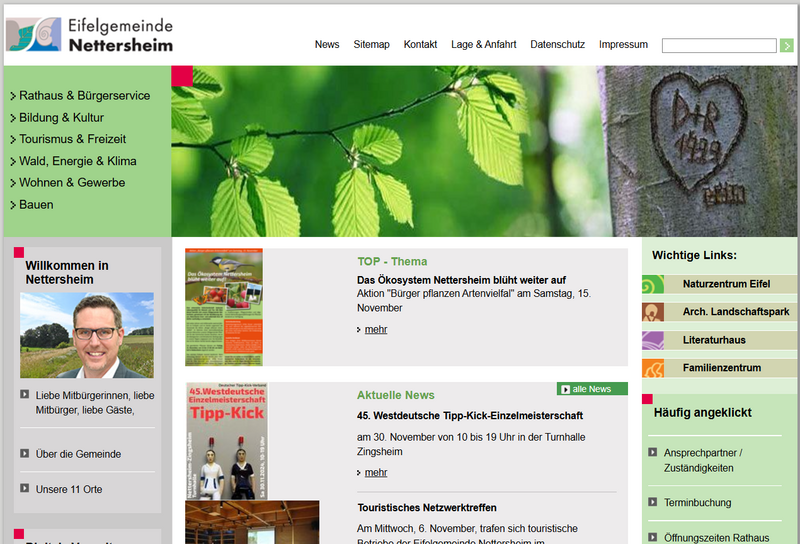Click arrow icon beside Ansprechpartner / Zuständigkeiten
This screenshot has width=800, height=544.
point(653,452)
